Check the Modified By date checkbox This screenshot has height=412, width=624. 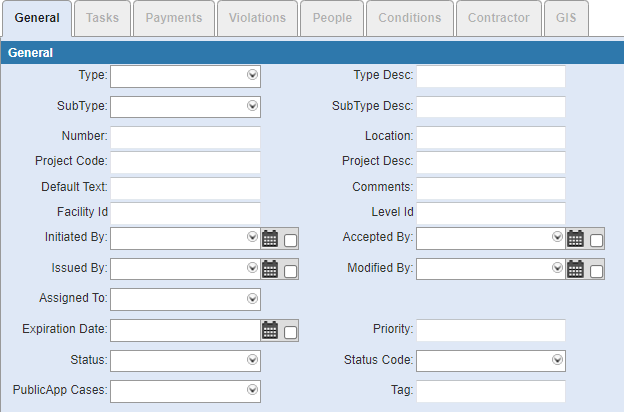point(596,271)
